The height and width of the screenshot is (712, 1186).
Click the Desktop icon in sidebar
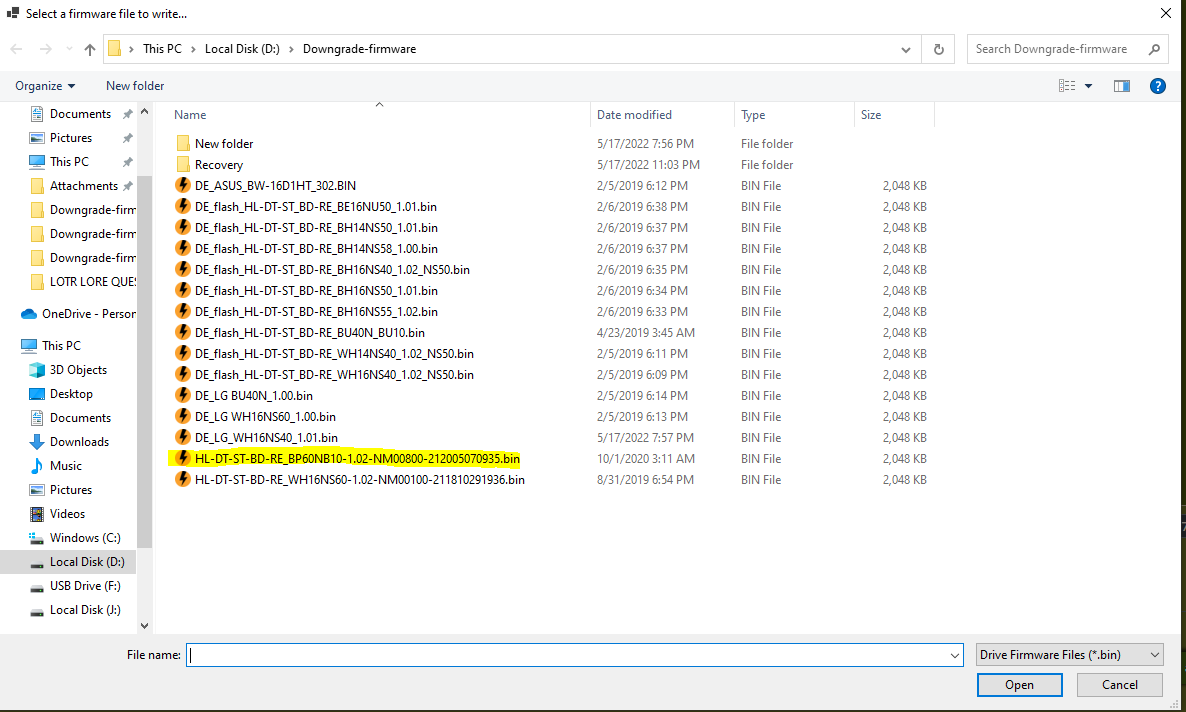[36, 394]
